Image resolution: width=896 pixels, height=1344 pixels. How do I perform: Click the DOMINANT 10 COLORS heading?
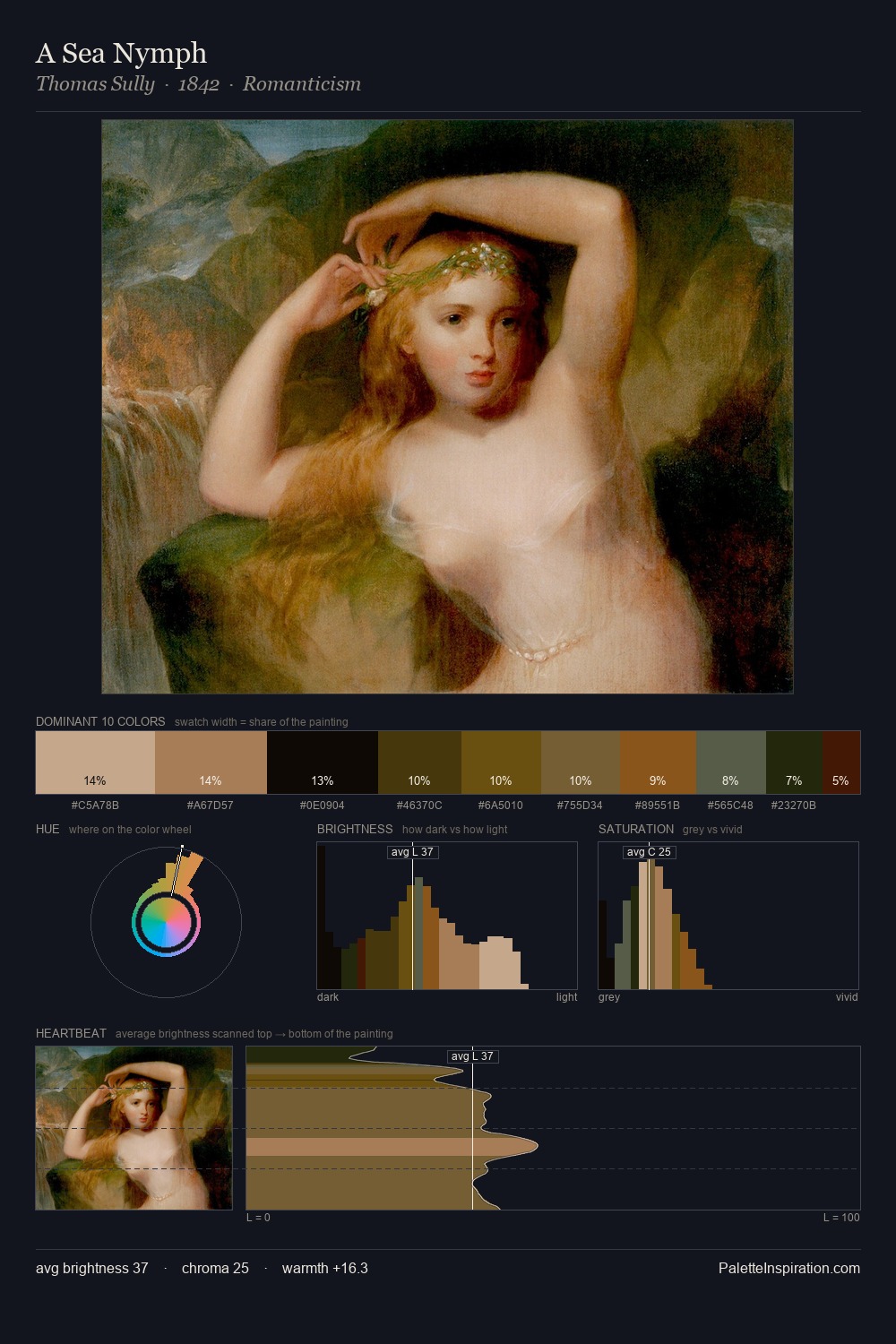(100, 721)
